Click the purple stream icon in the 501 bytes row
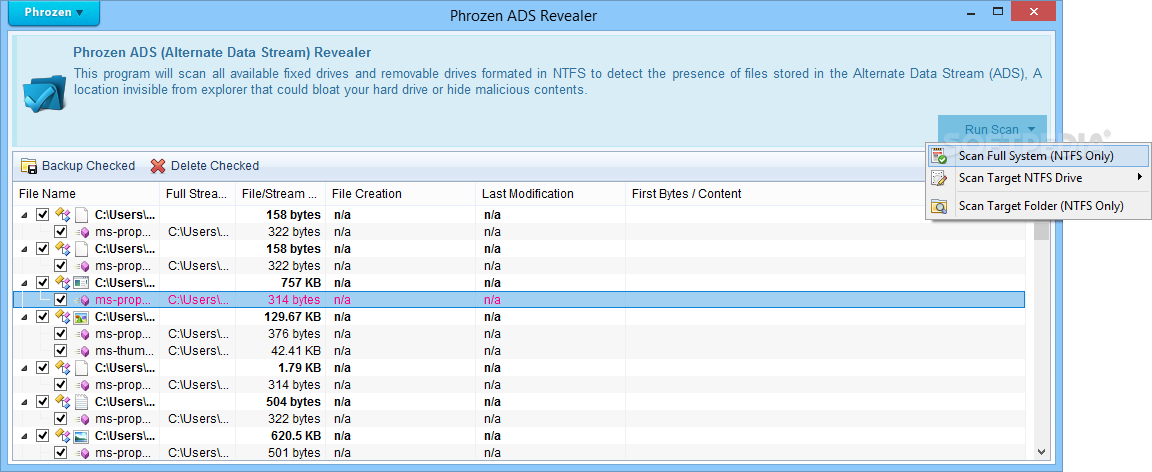 (x=83, y=453)
